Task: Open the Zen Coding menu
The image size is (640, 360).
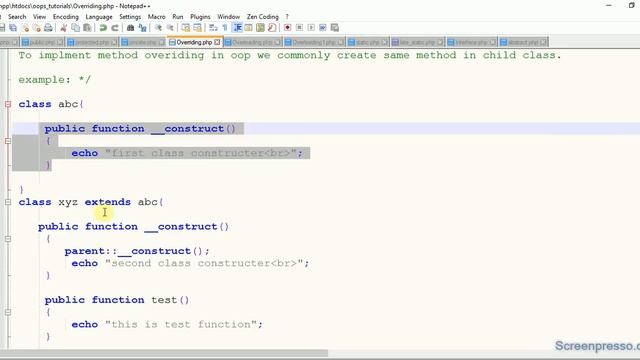Action: [262, 17]
